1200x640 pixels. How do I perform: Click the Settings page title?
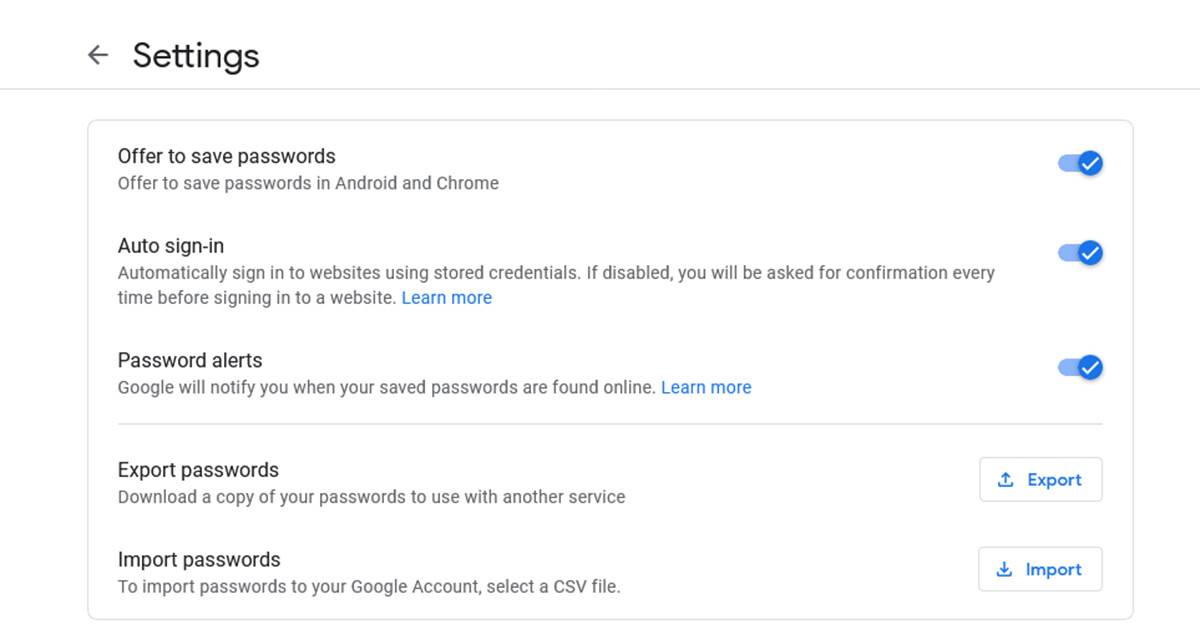tap(195, 55)
